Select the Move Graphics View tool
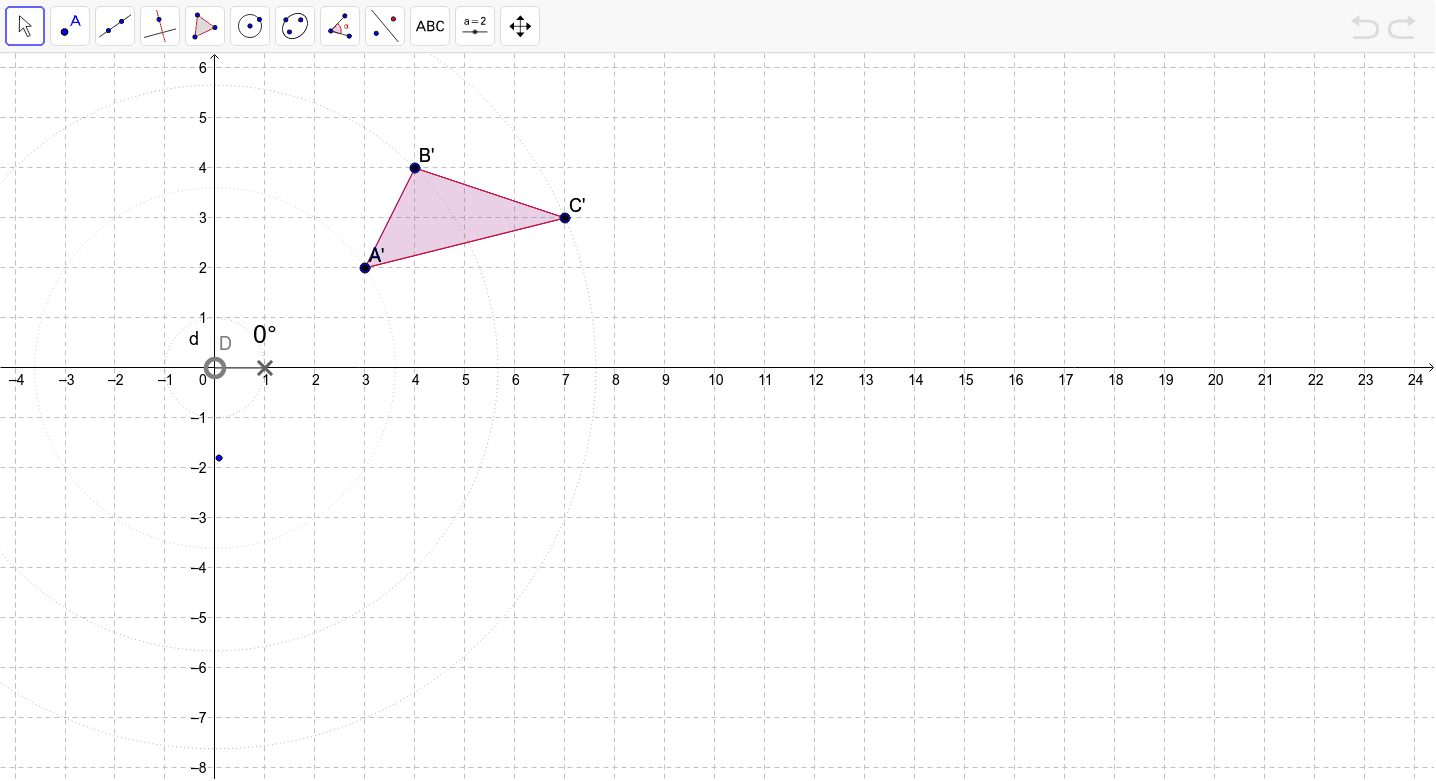This screenshot has height=781, width=1436. (519, 25)
